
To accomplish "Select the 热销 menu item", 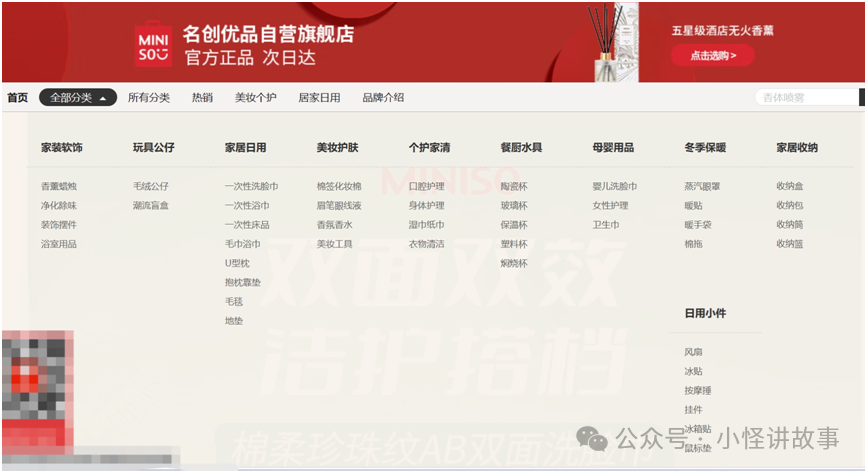I will click(x=202, y=97).
